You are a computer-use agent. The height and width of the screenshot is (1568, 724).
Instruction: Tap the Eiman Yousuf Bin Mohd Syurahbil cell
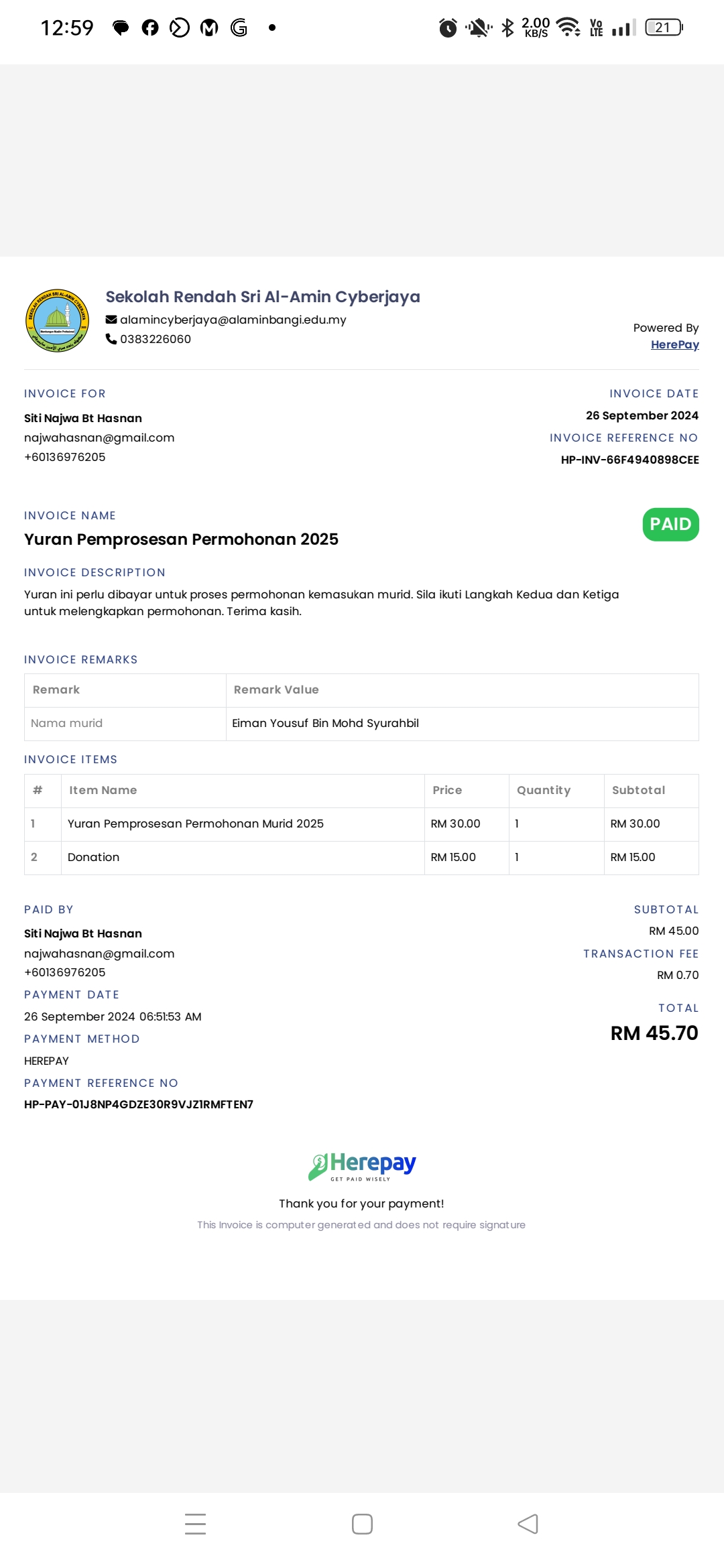coord(463,724)
